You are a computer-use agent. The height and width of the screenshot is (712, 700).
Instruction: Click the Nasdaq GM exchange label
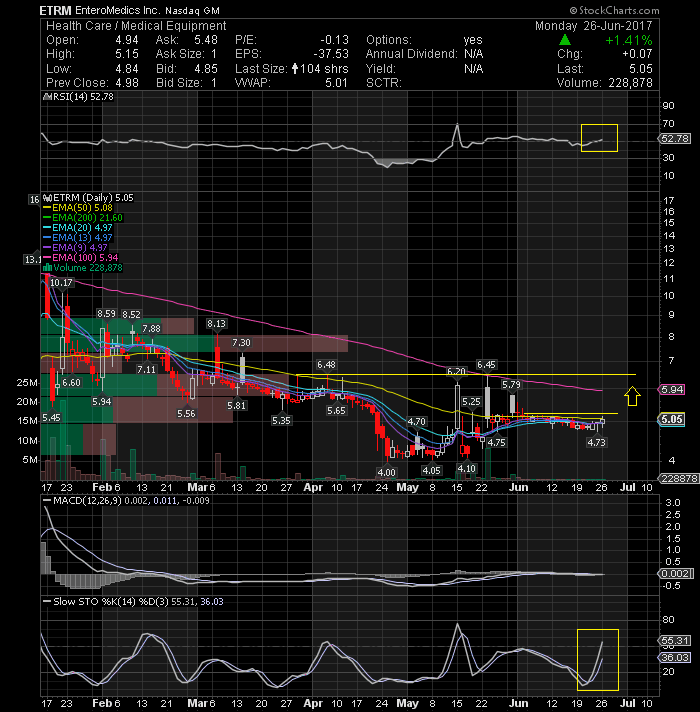click(x=192, y=11)
